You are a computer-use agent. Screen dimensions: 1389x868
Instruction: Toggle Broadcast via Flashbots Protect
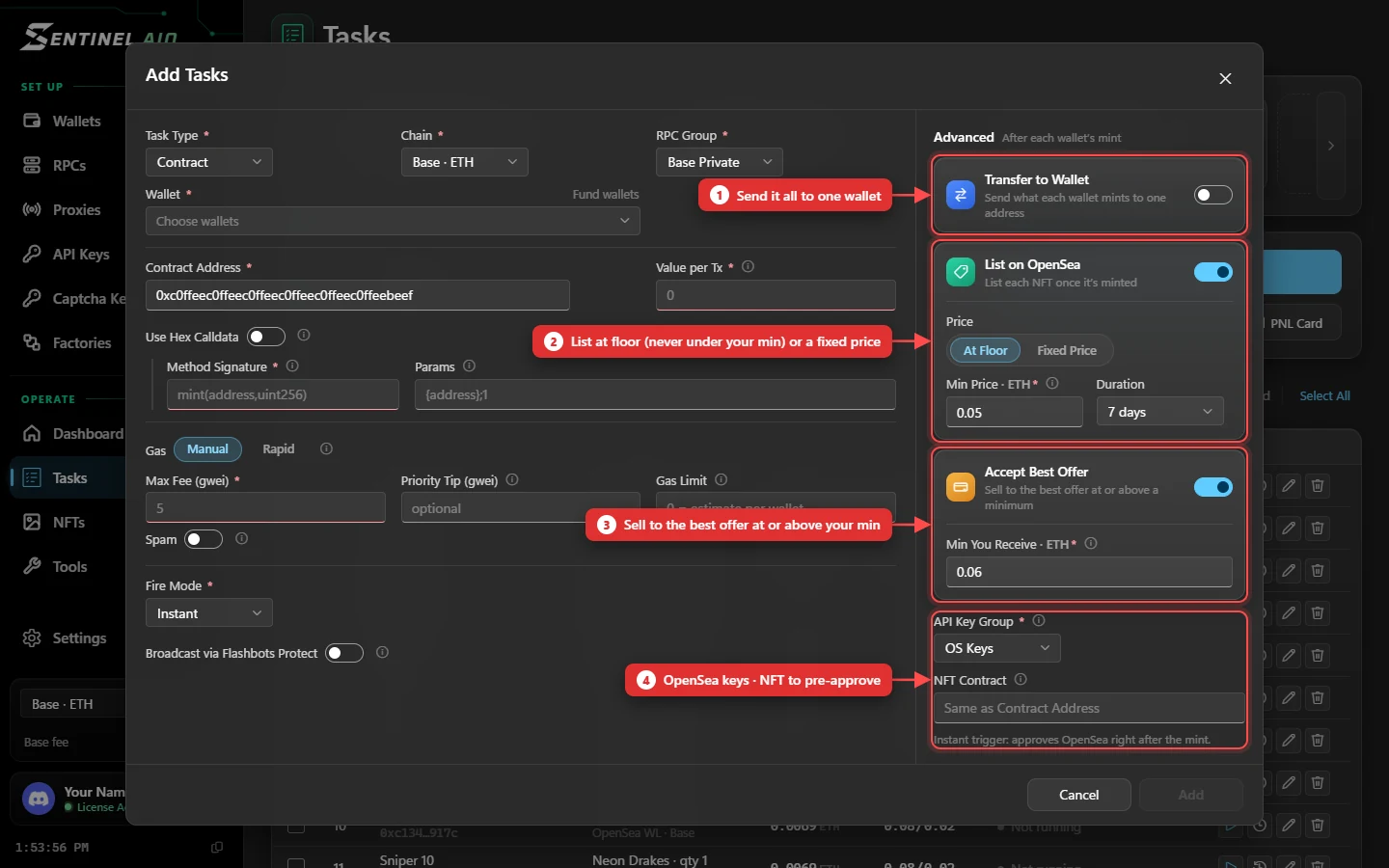click(344, 653)
